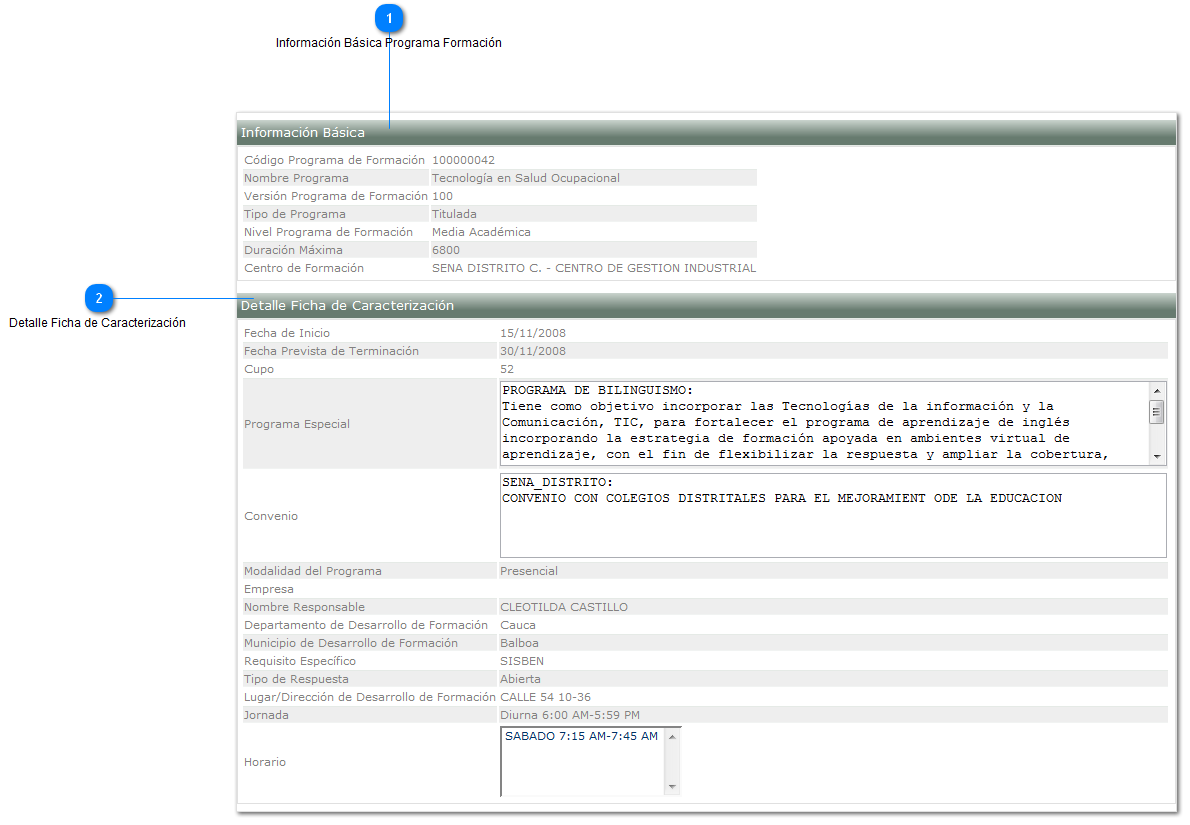Image resolution: width=1190 pixels, height=825 pixels.
Task: Click the Información Básica Programa Formación label
Action: [389, 42]
